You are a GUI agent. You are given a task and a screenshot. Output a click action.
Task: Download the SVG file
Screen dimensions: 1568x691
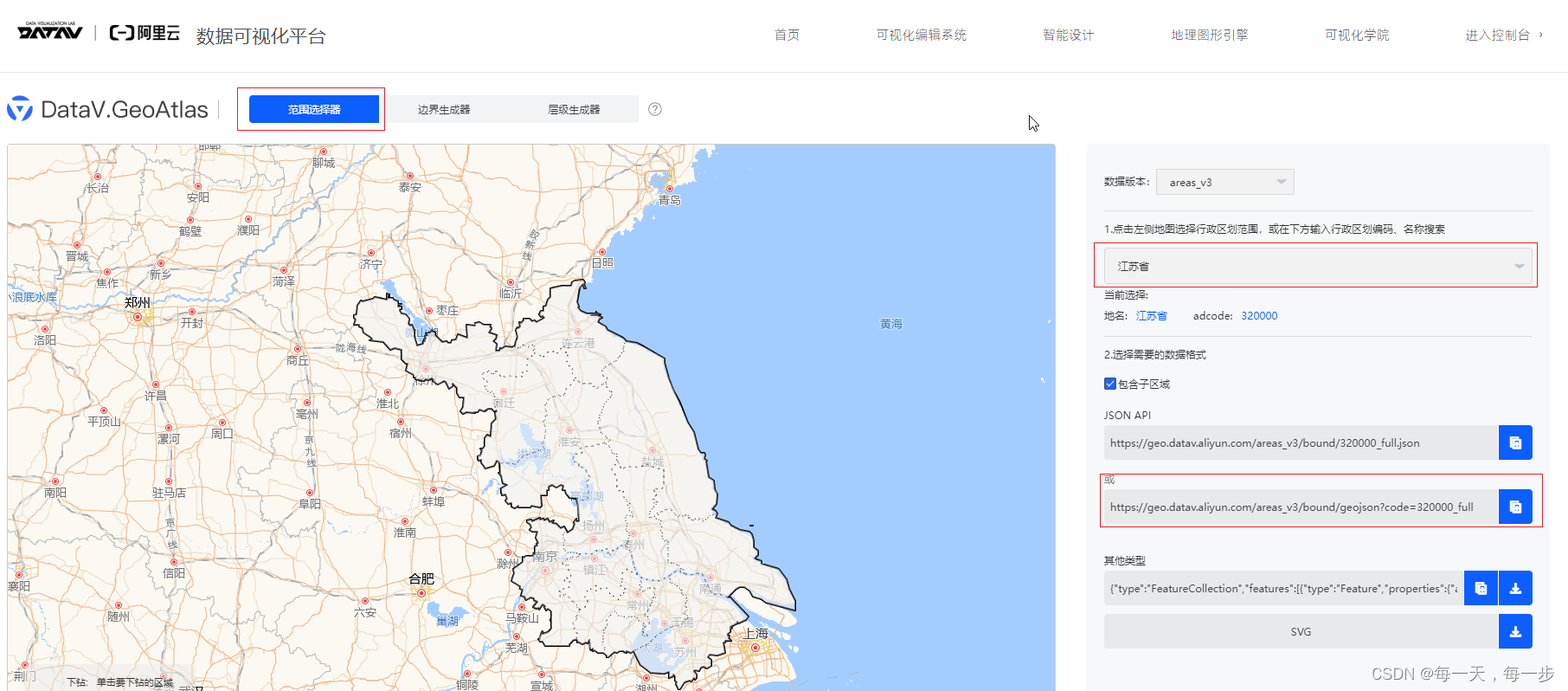point(1515,631)
